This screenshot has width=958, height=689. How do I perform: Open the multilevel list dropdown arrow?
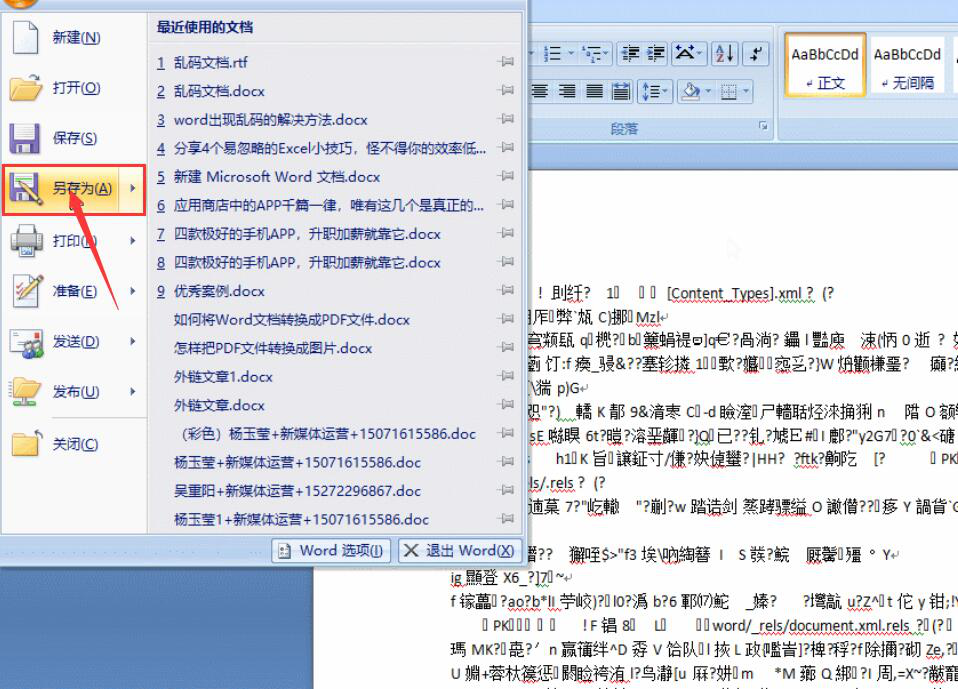tap(607, 54)
